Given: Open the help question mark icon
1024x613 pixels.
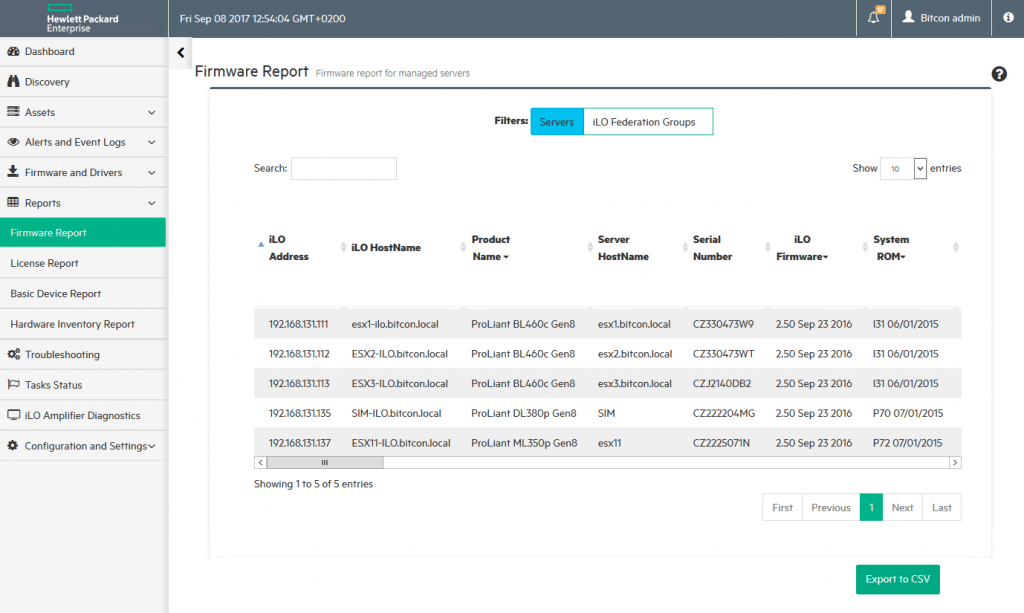Looking at the screenshot, I should pos(999,74).
